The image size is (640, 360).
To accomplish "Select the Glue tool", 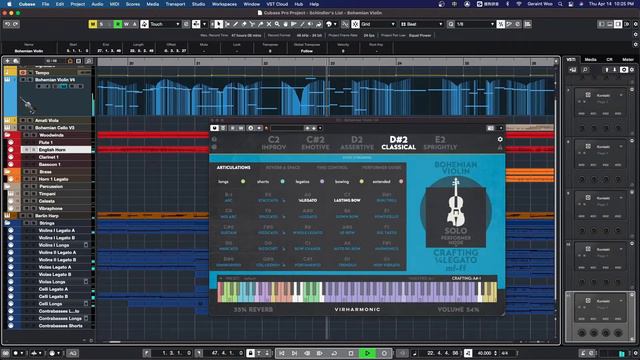I will pos(260,24).
